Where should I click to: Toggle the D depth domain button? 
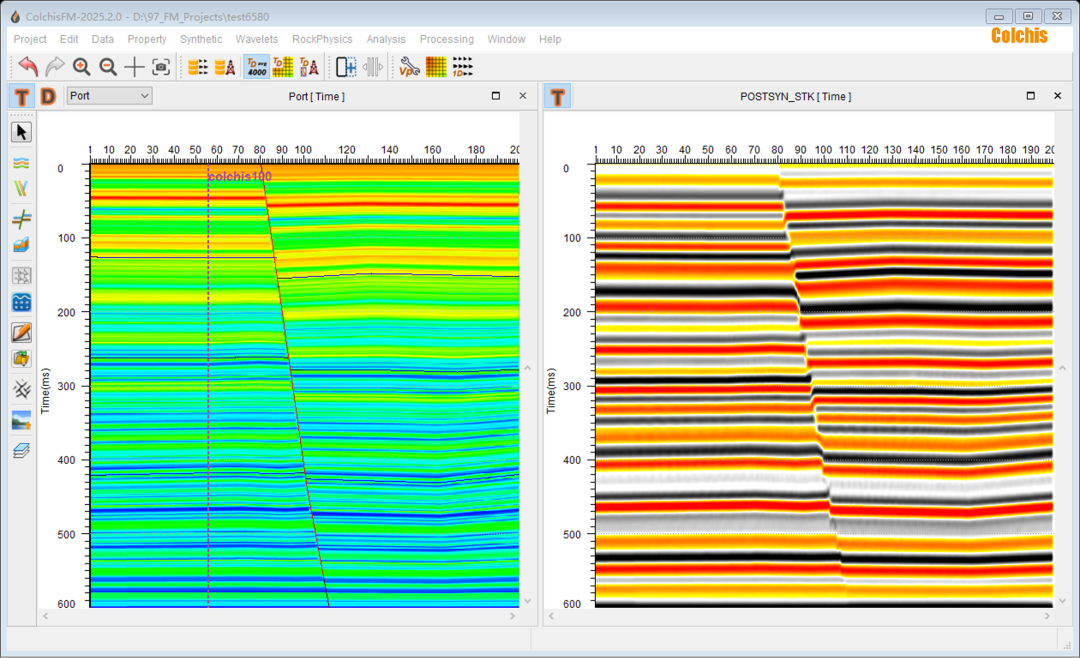point(48,96)
